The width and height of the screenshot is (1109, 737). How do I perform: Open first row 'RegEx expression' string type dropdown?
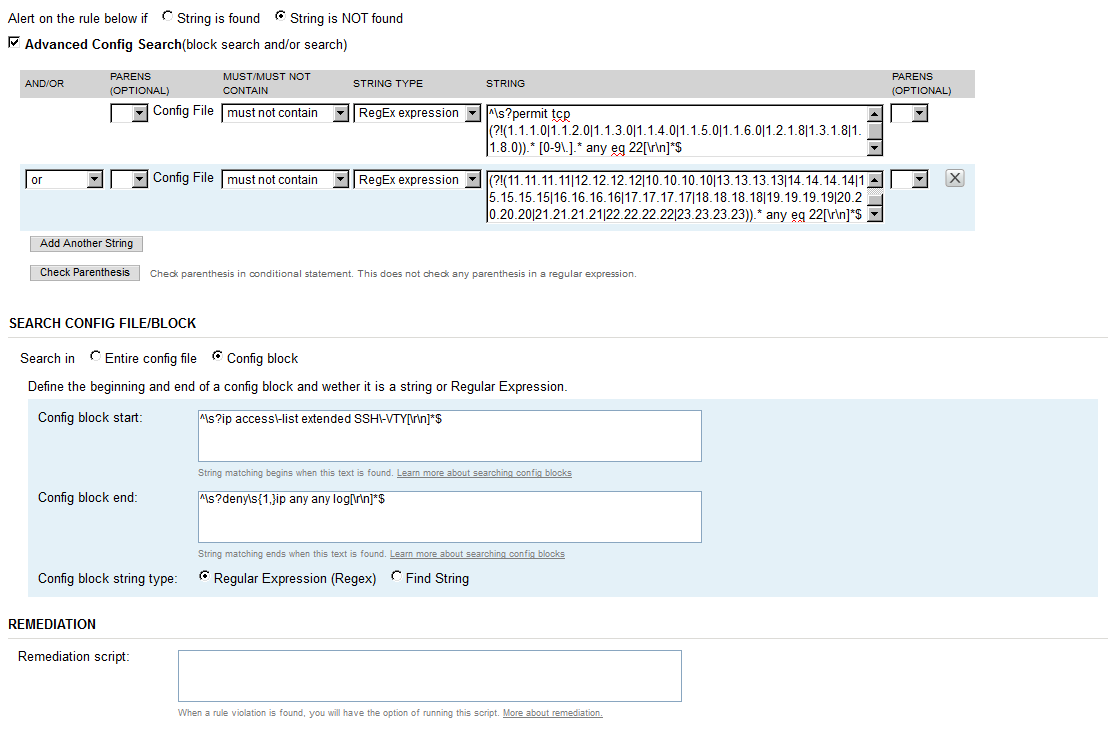tap(417, 113)
